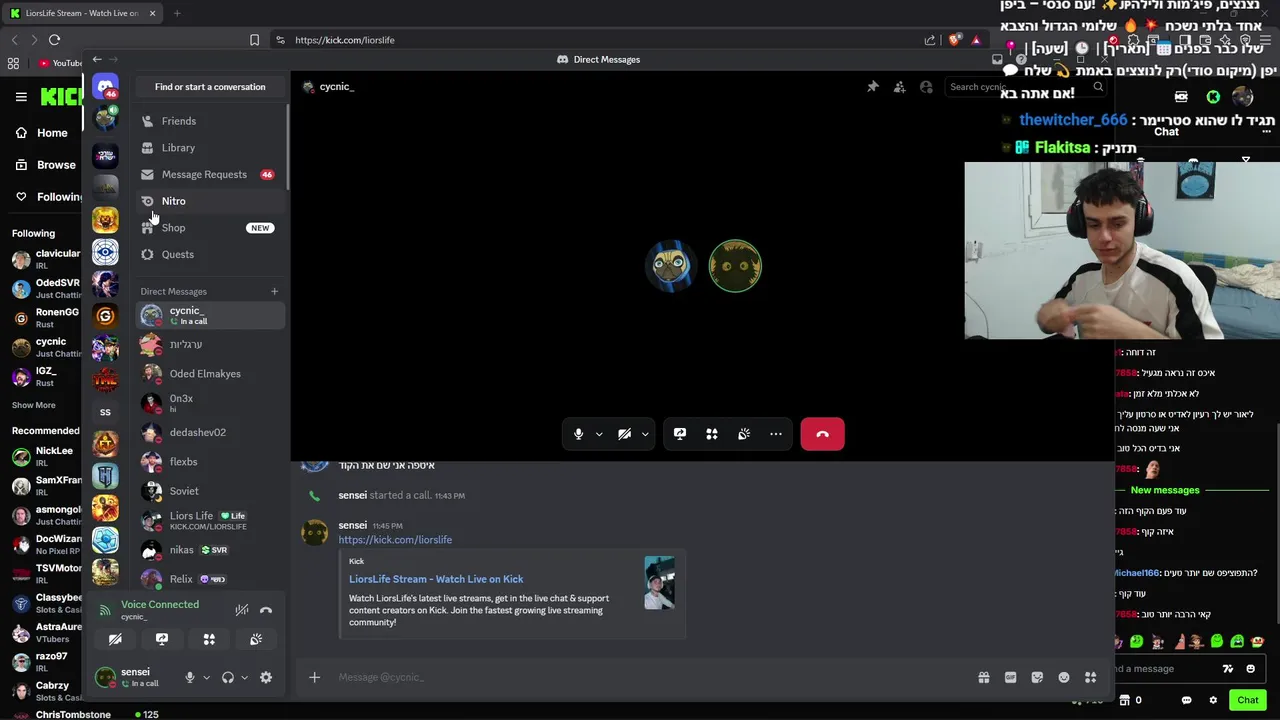
Task: Share screen from voice panel
Action: coord(162,639)
